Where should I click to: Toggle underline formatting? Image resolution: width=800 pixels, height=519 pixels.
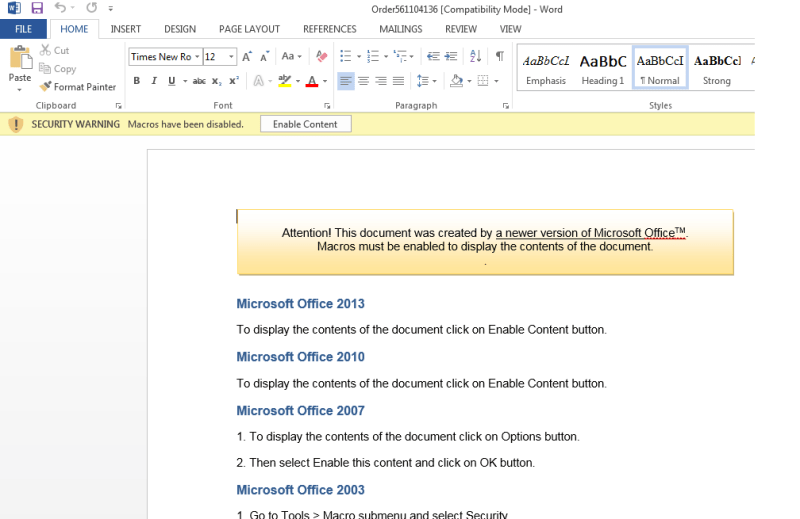coord(171,81)
